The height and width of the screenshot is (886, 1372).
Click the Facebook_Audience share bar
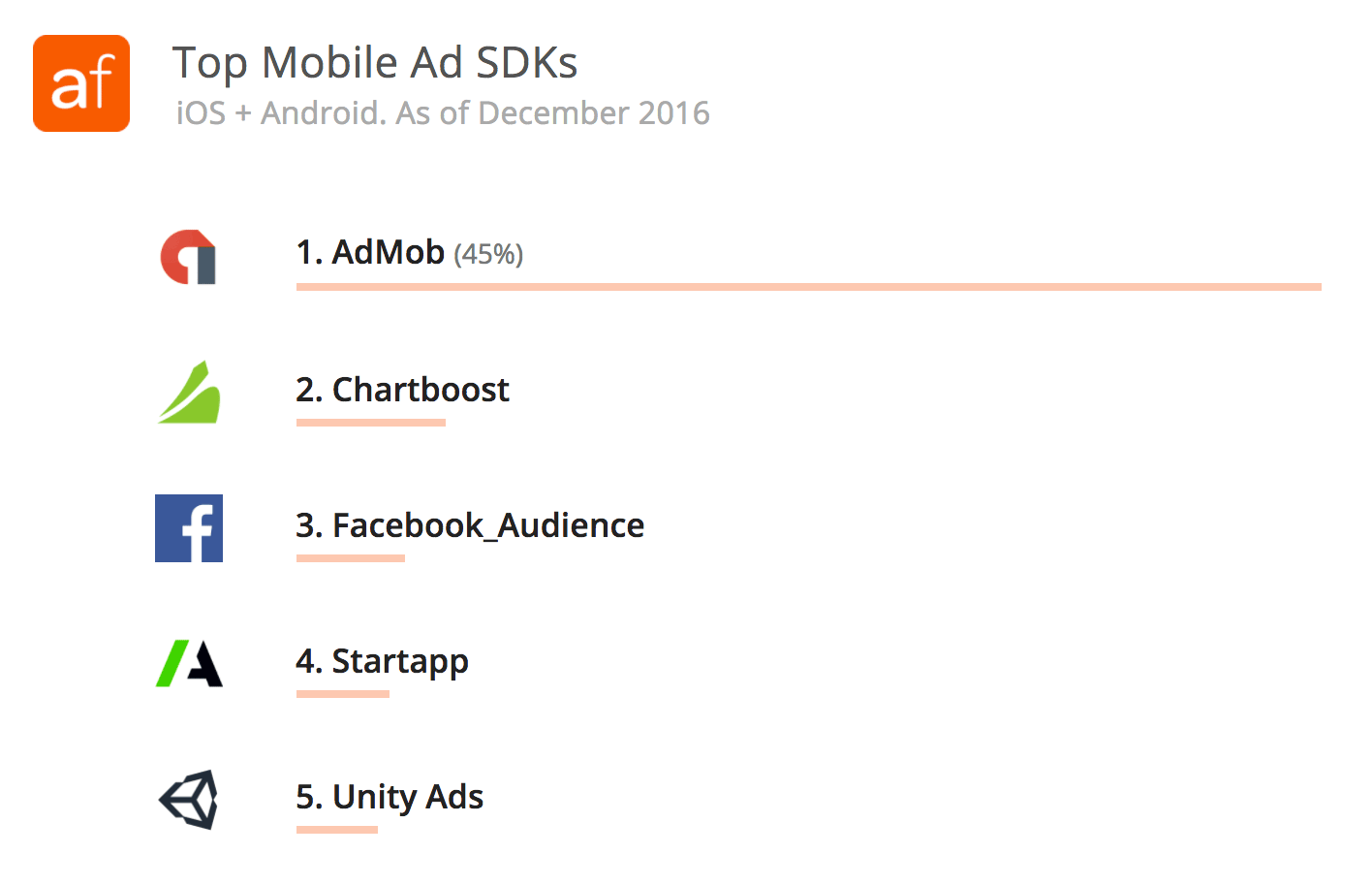click(x=351, y=558)
